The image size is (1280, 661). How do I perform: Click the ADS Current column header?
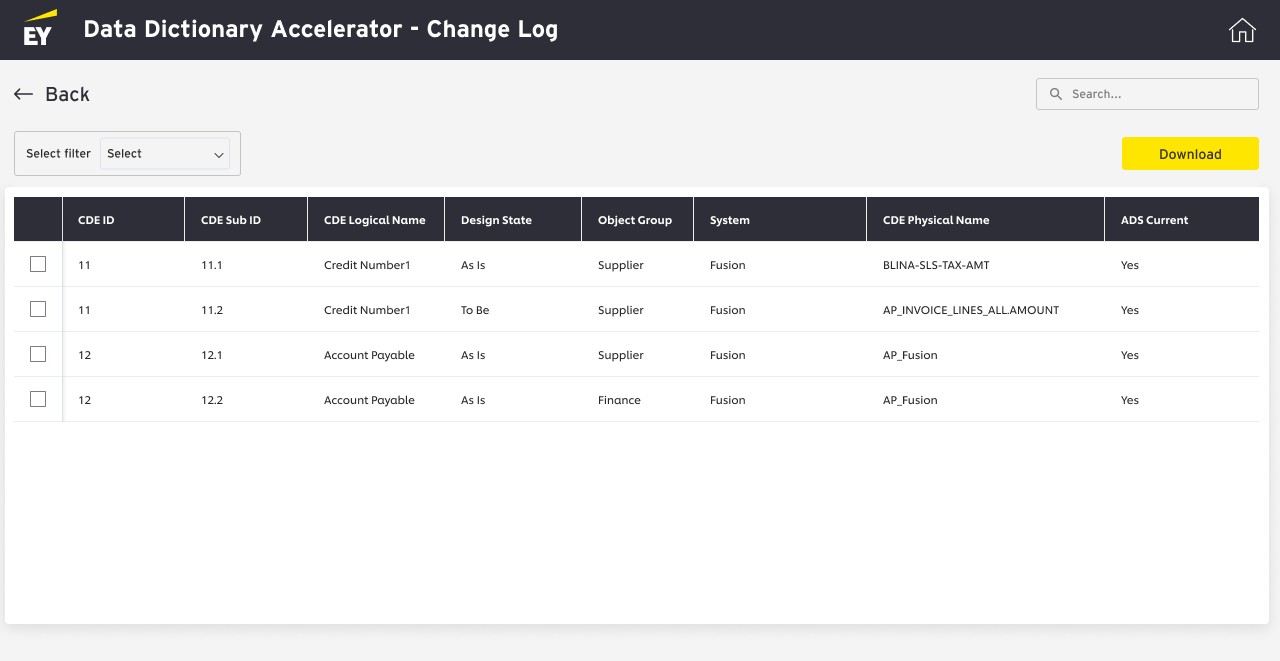click(1155, 220)
